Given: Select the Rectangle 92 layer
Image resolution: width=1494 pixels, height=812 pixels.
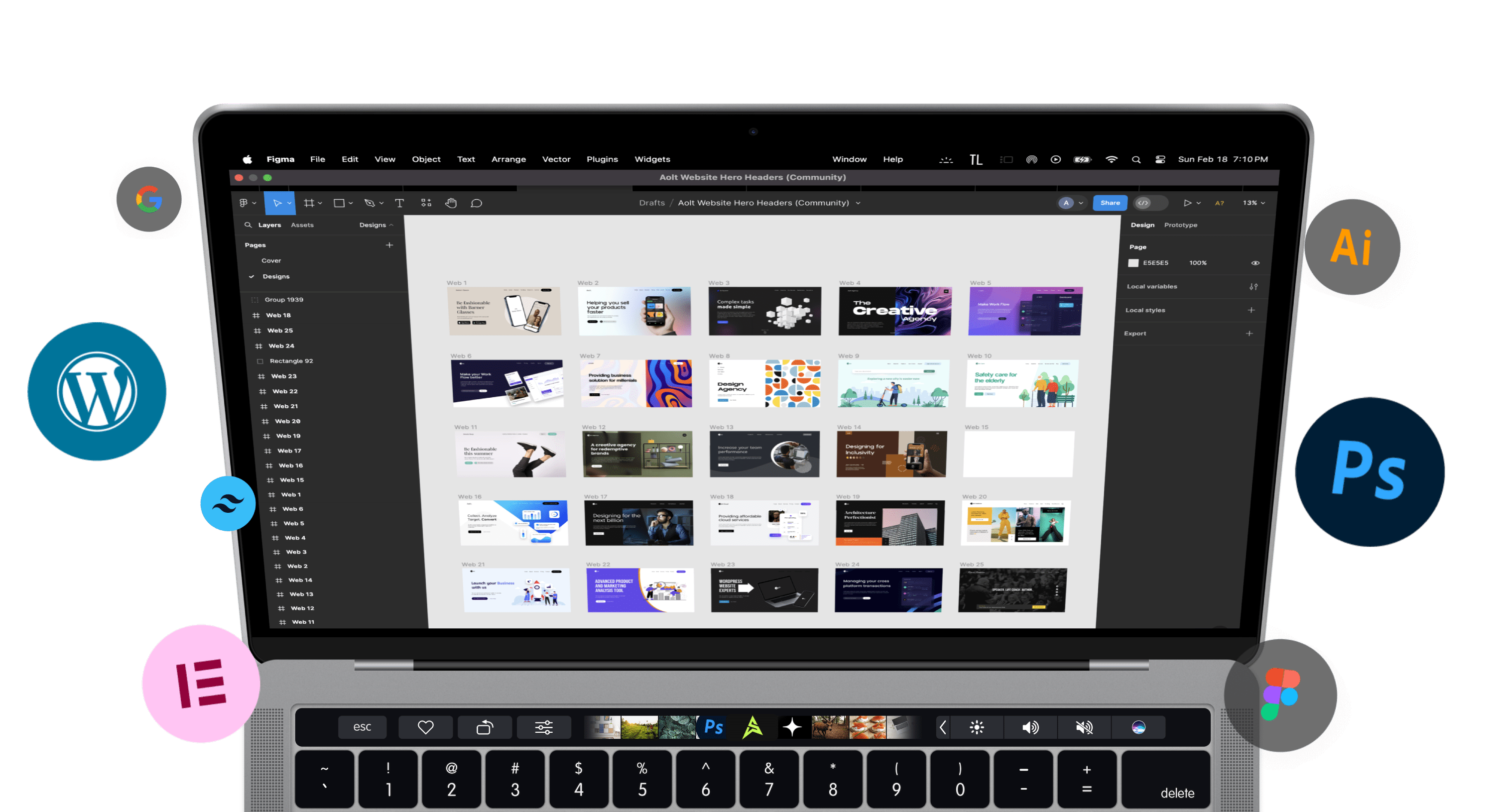Looking at the screenshot, I should [291, 361].
